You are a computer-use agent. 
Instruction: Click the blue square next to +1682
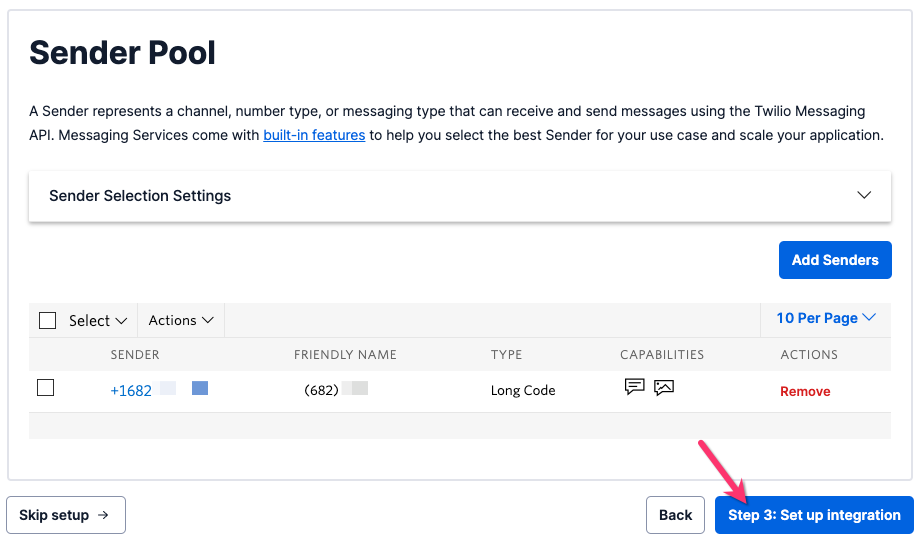(200, 388)
